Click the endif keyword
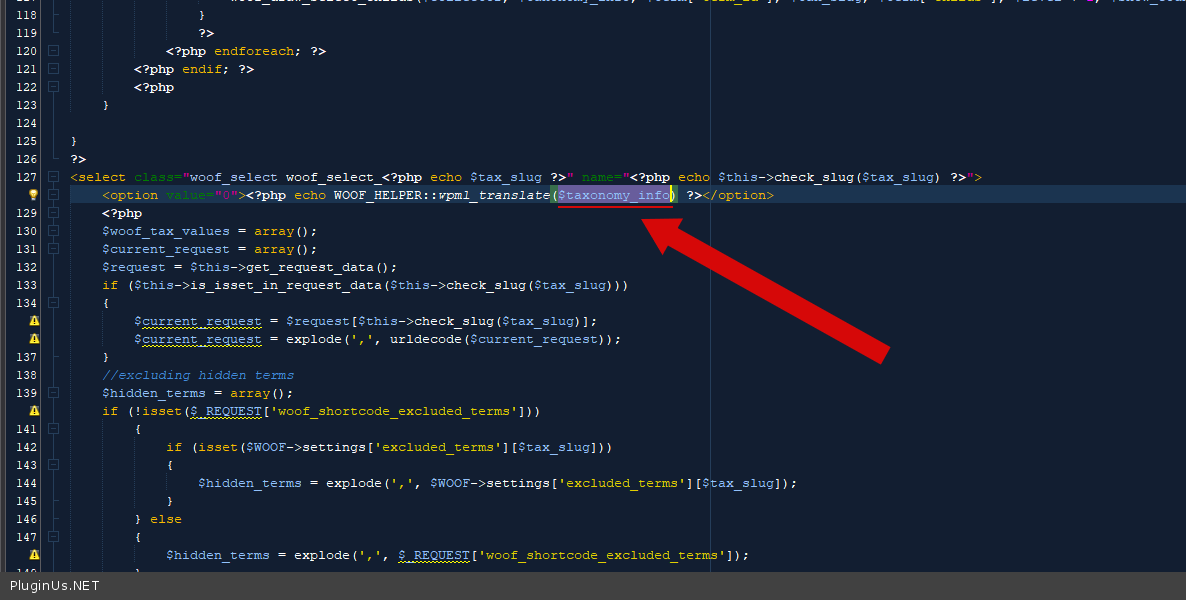 coord(202,69)
